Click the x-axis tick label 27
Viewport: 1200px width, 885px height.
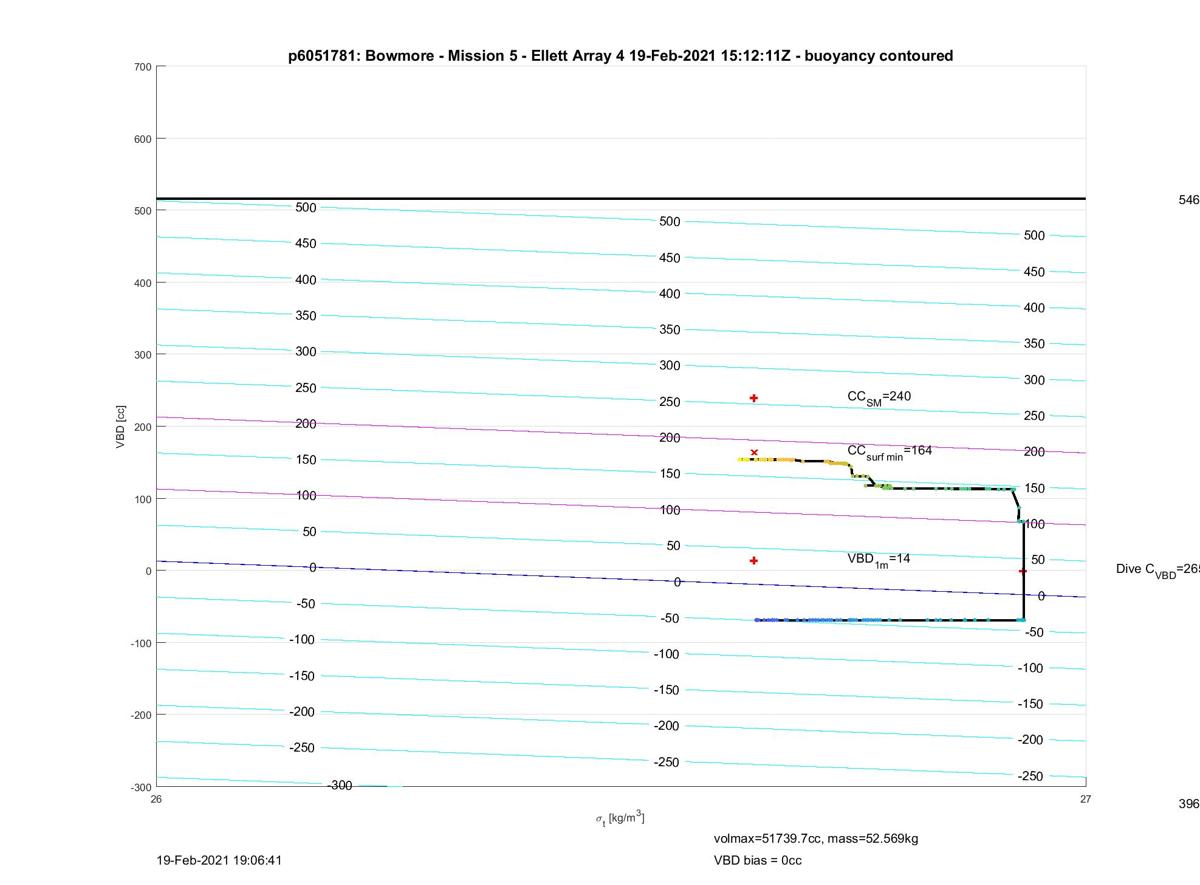(1085, 799)
